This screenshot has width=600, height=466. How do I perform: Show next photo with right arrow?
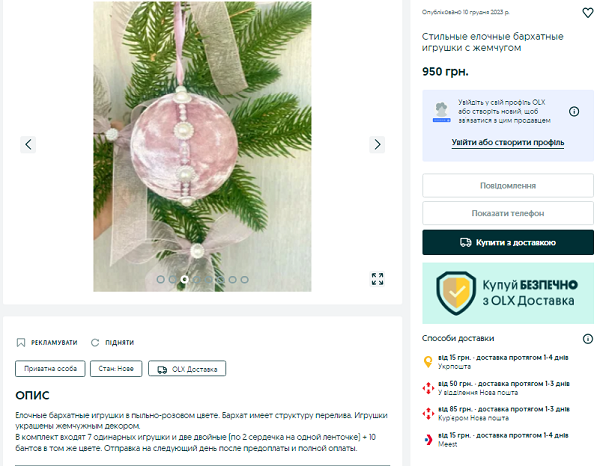coord(377,145)
